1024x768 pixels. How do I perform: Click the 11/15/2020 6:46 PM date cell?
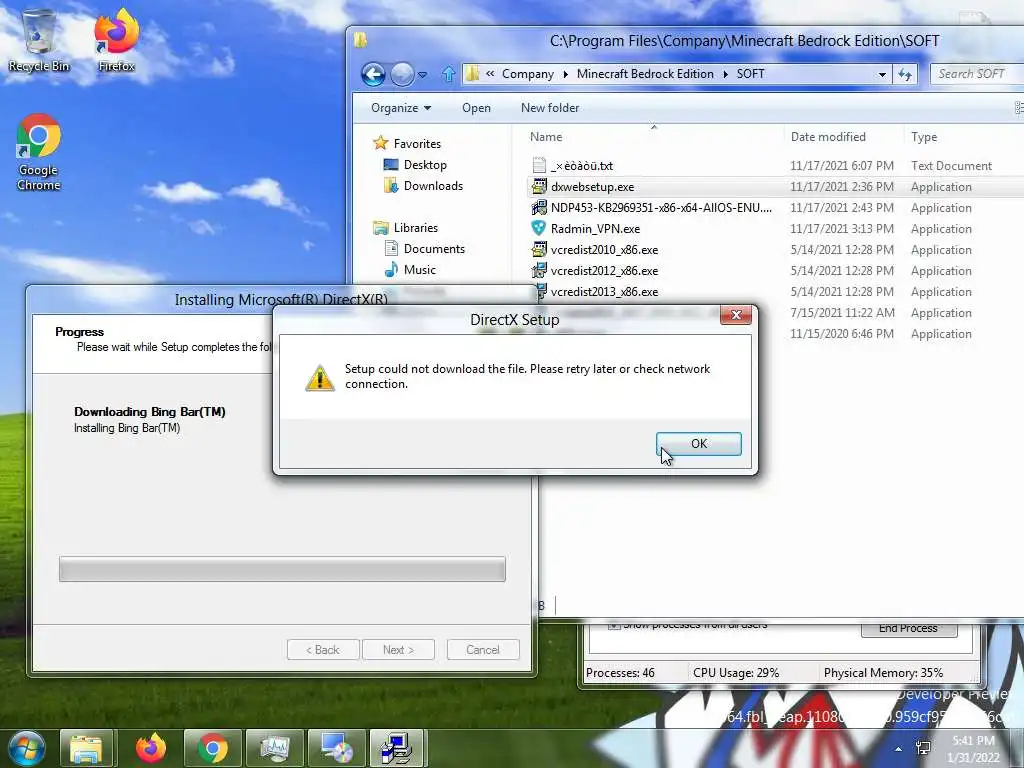pyautogui.click(x=842, y=334)
